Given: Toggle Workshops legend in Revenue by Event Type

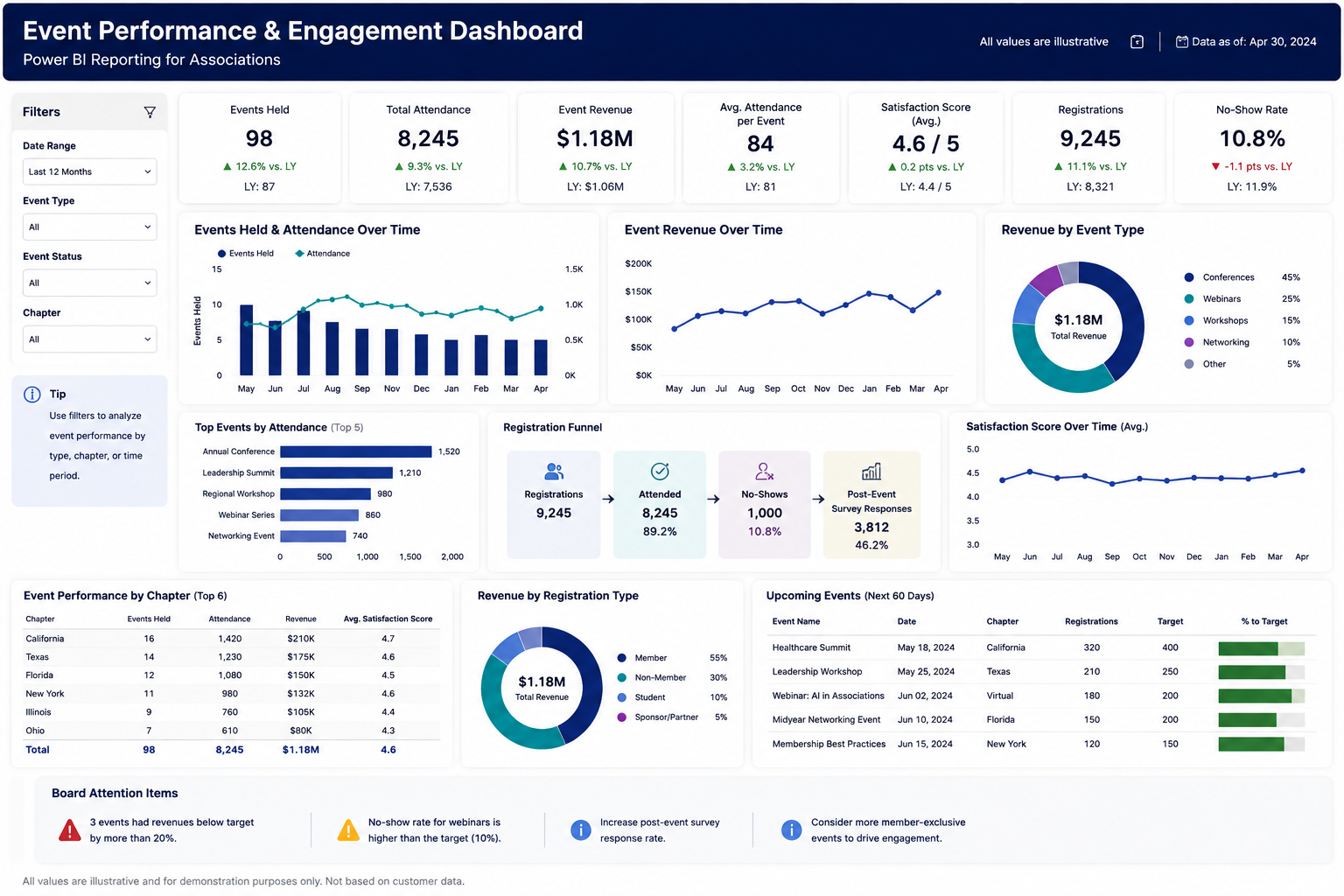Looking at the screenshot, I should (x=1216, y=321).
